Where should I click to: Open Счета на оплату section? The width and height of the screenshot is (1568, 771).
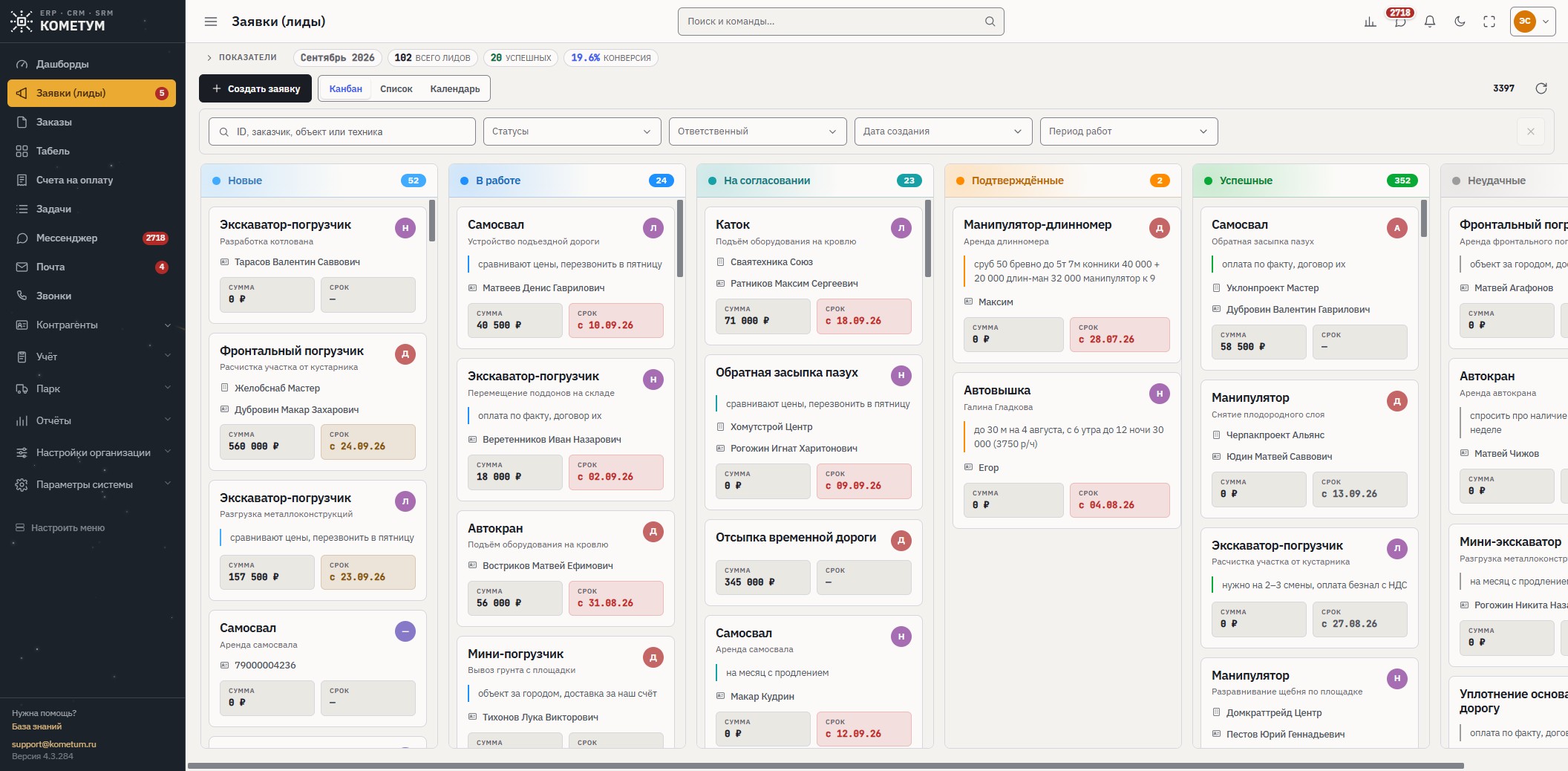click(92, 180)
